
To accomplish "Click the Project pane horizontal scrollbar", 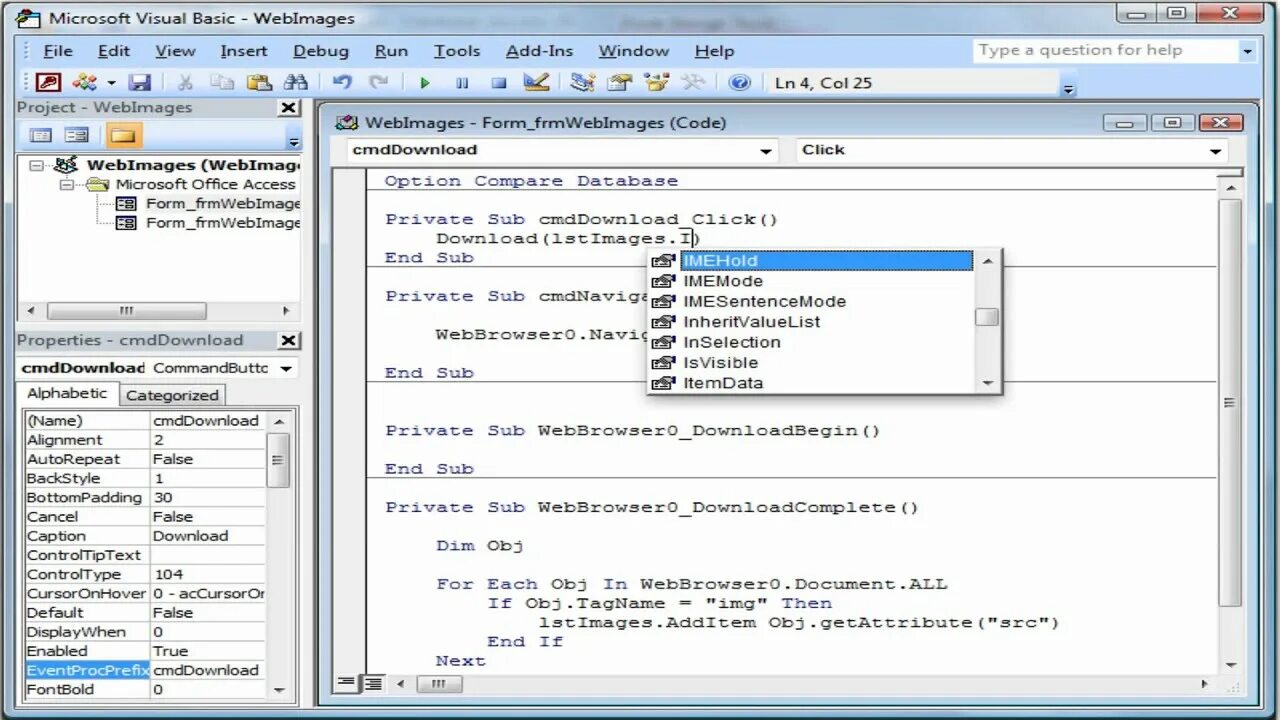I will pos(158,311).
